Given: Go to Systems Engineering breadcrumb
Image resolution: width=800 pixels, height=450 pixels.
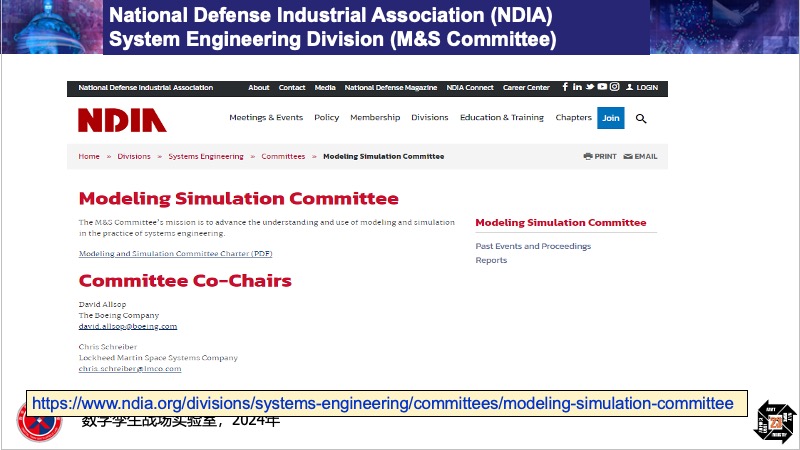Looking at the screenshot, I should tap(206, 156).
